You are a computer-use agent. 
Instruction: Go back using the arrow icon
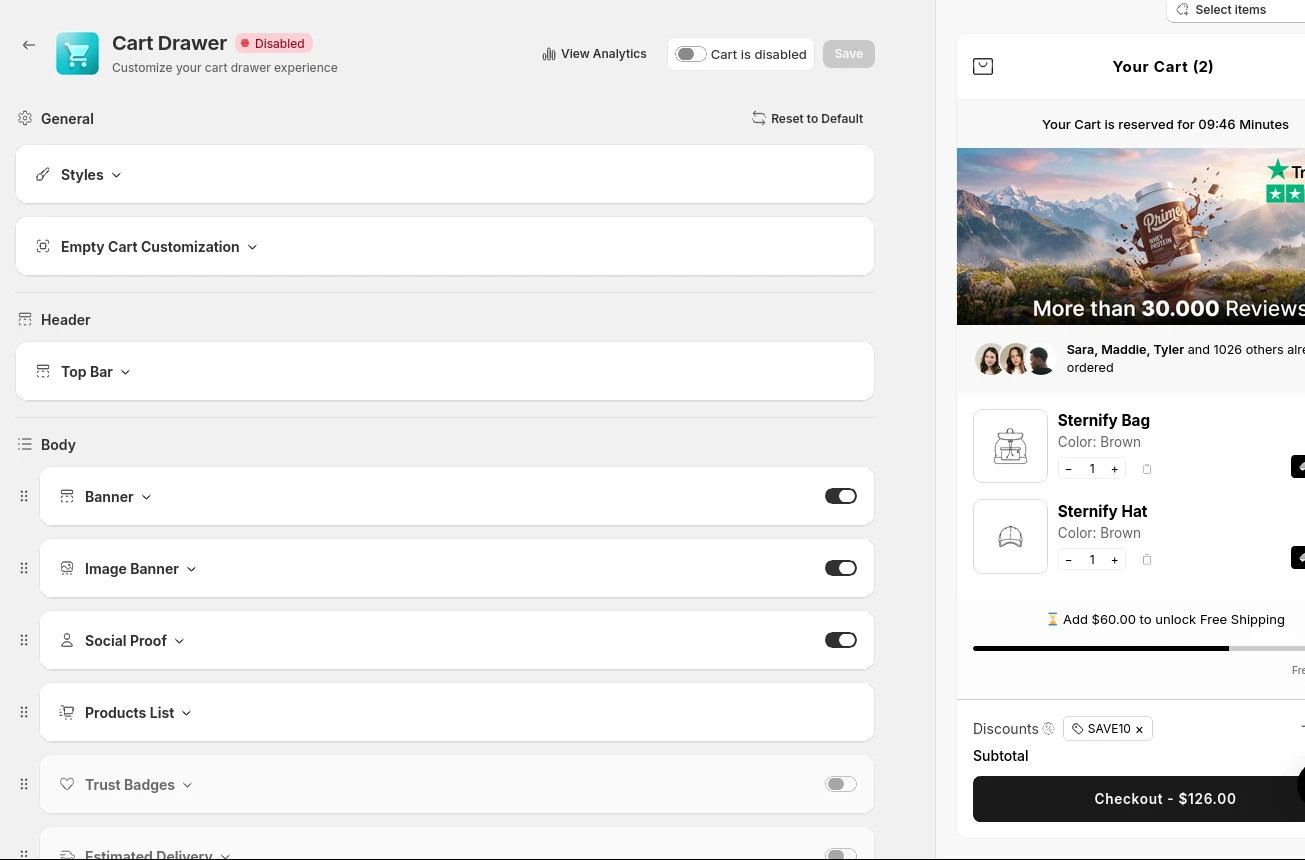point(29,45)
